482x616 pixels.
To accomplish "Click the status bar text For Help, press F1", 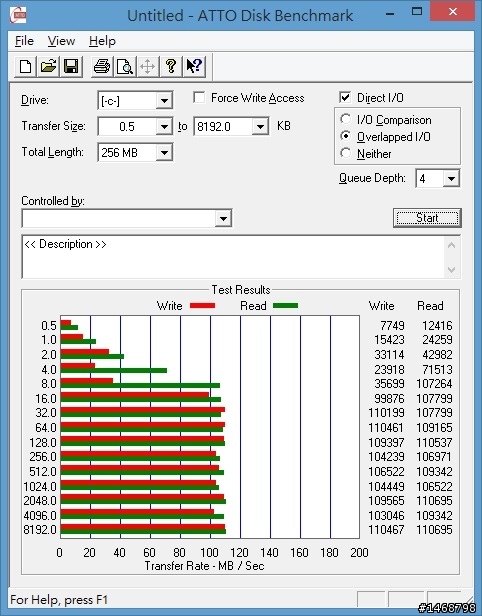I will (59, 600).
